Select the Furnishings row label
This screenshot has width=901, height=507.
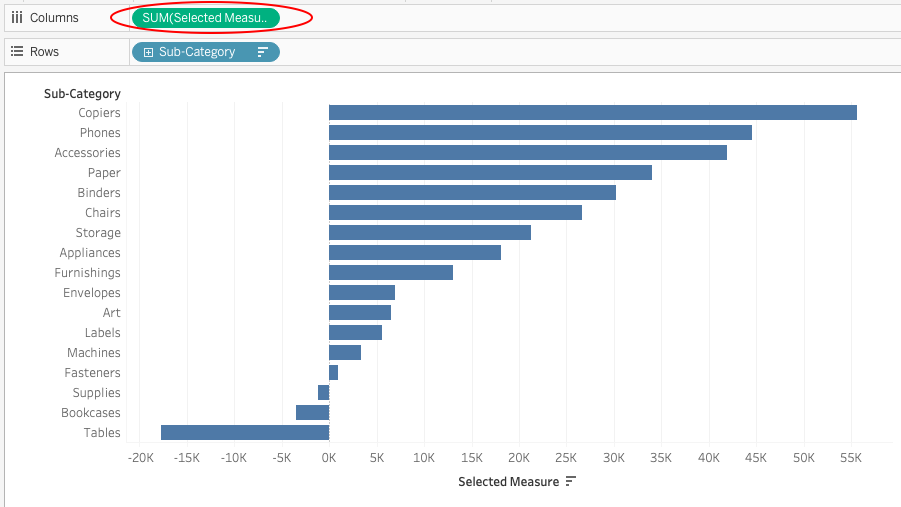coord(87,273)
